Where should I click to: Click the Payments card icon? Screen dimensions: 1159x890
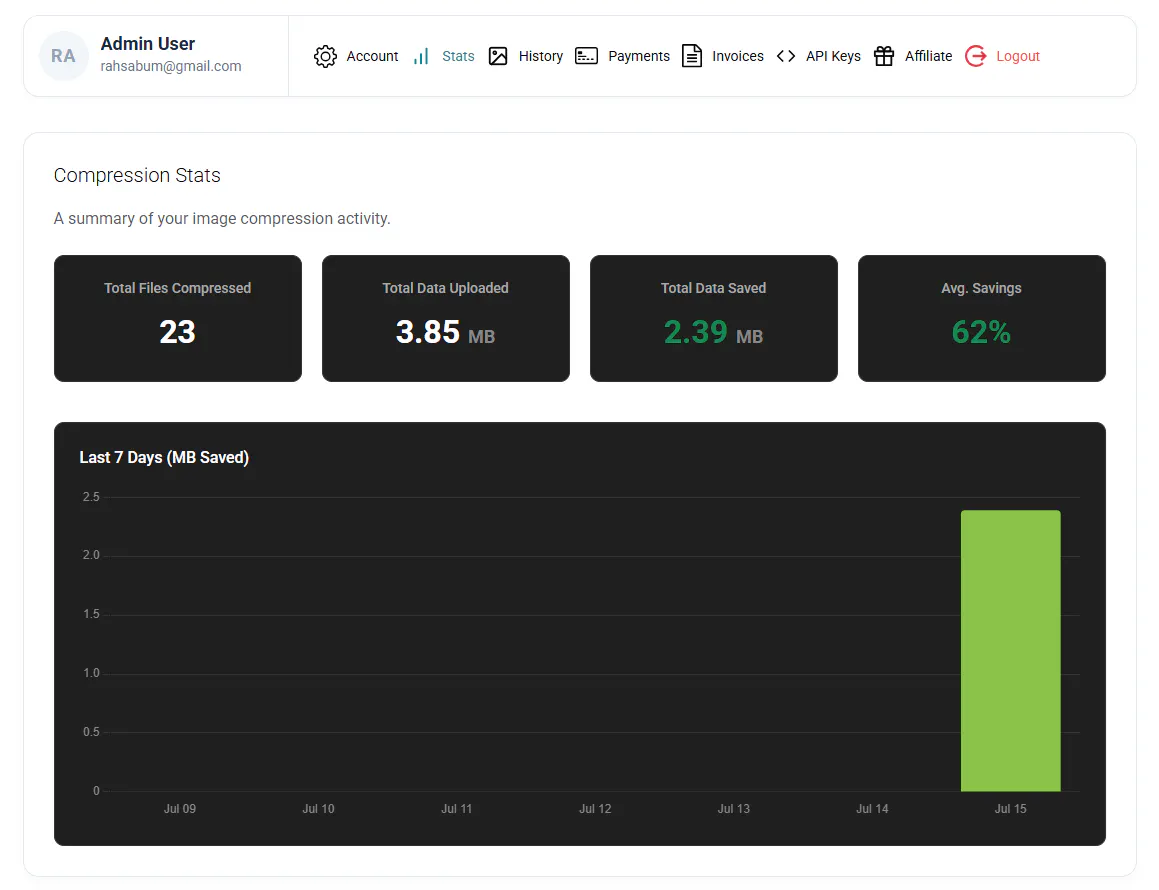click(586, 56)
